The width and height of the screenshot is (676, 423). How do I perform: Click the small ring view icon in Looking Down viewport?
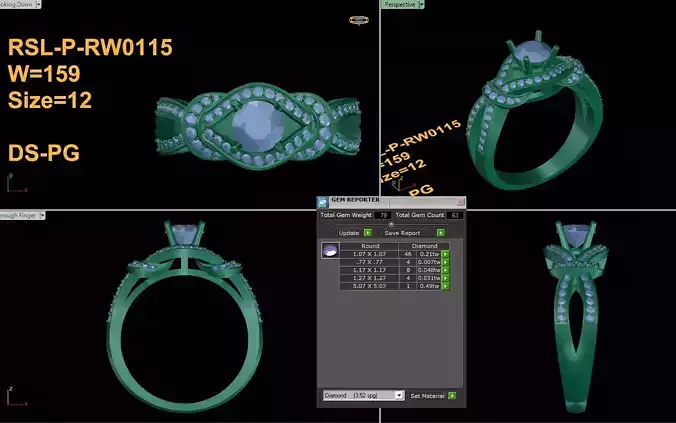[x=359, y=20]
